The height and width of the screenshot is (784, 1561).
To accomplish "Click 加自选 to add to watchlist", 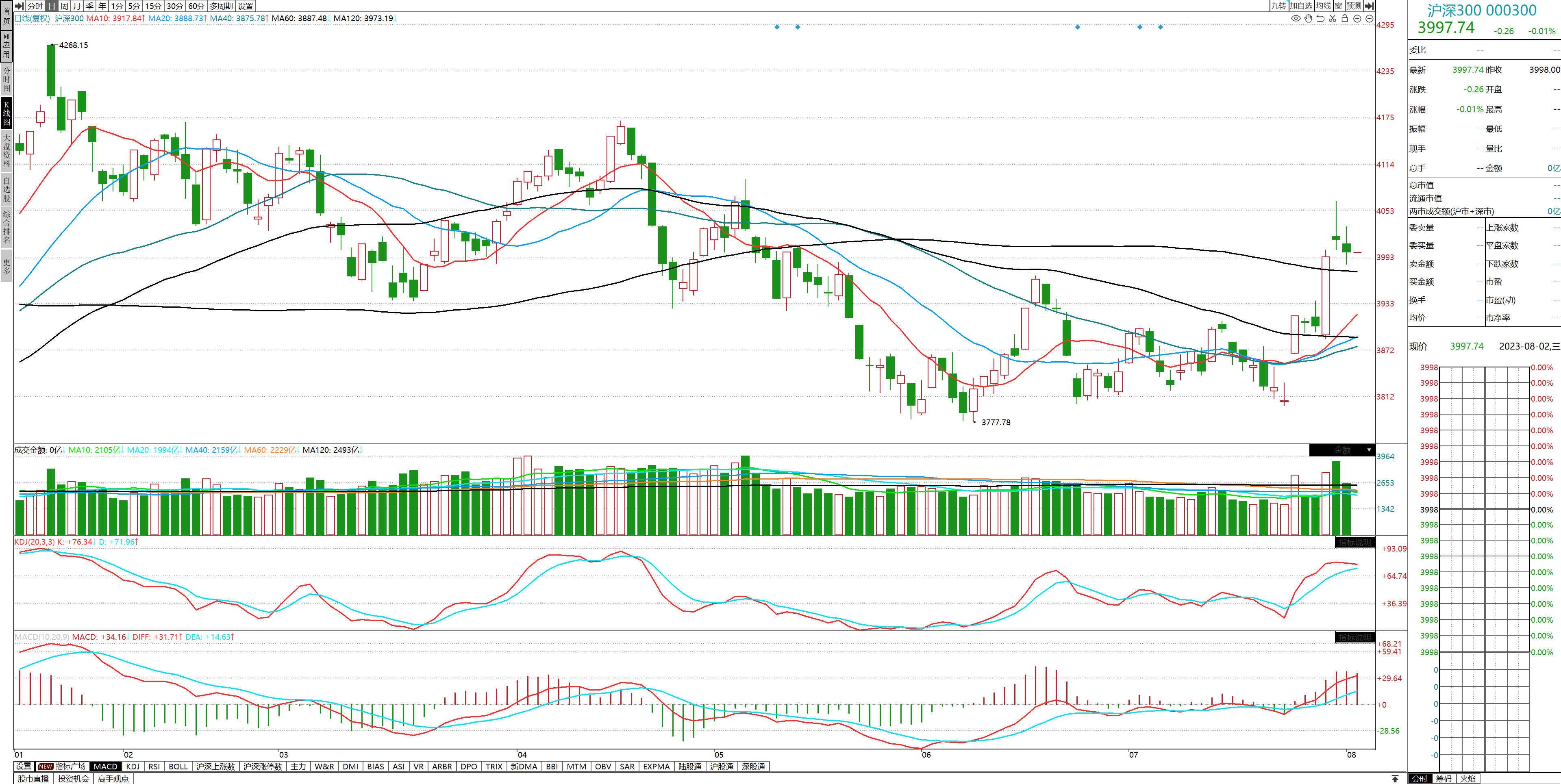I will click(1300, 6).
